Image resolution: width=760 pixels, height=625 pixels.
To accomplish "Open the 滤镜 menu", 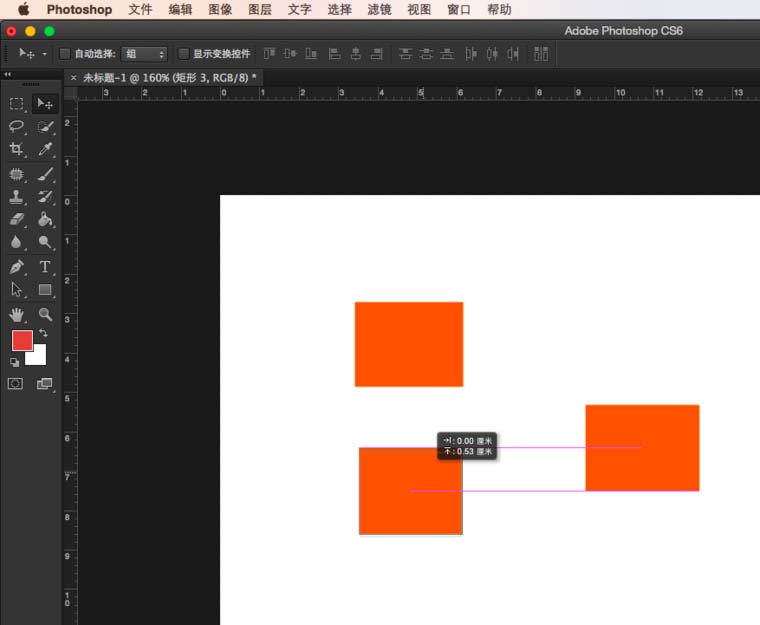I will tap(379, 9).
